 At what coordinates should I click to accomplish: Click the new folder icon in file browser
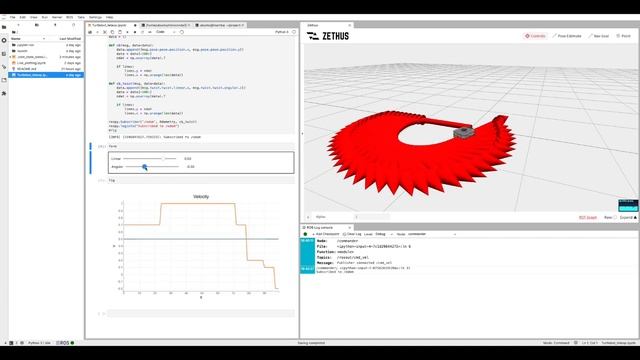[36, 25]
